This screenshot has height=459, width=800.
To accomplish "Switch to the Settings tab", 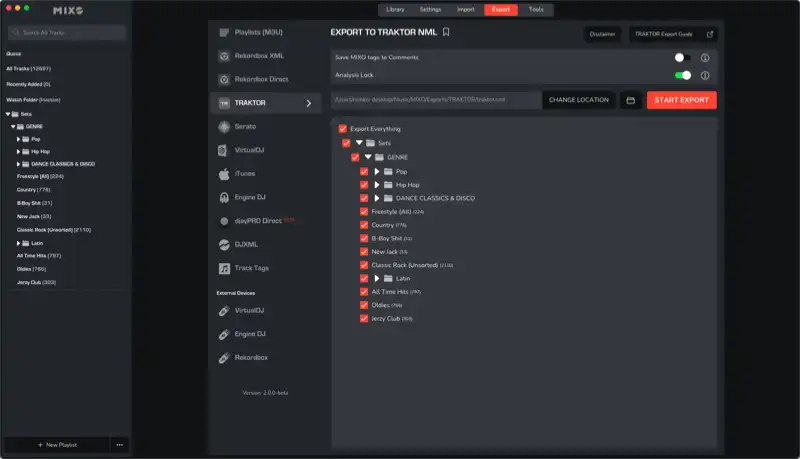I will (x=430, y=10).
